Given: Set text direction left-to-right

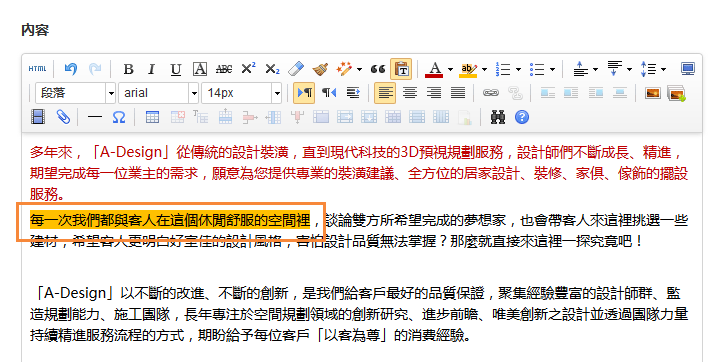Looking at the screenshot, I should (x=304, y=93).
